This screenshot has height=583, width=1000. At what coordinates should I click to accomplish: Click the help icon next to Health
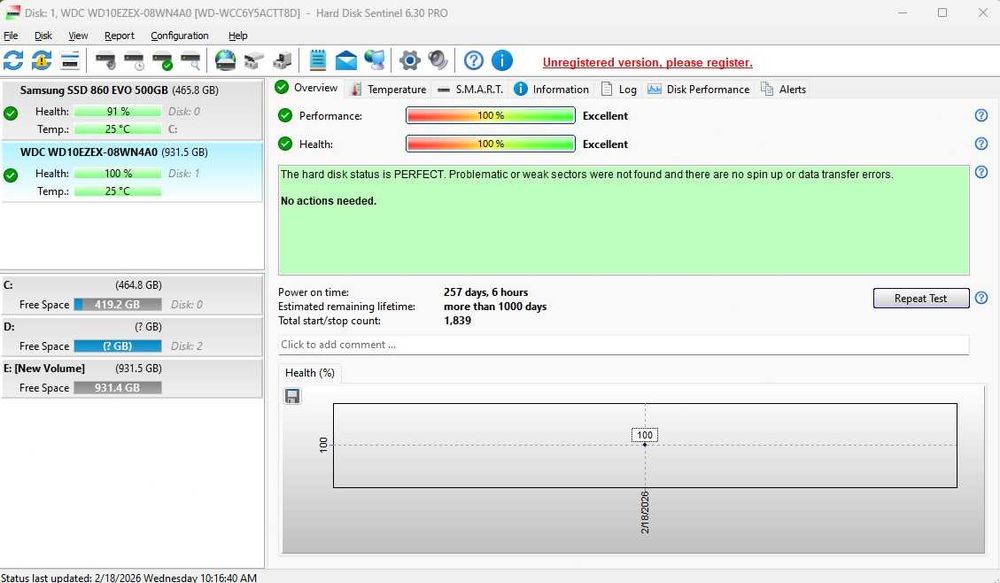982,144
